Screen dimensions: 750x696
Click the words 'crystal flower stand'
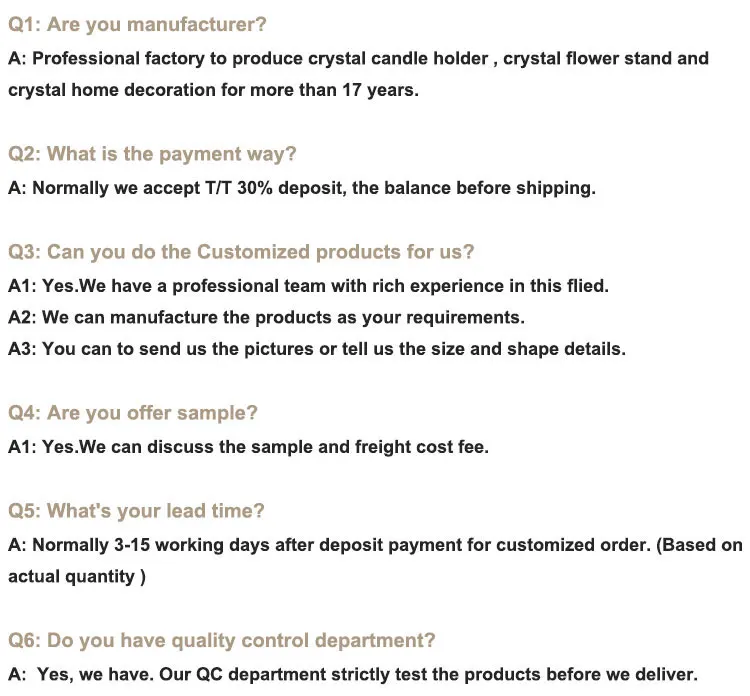586,58
